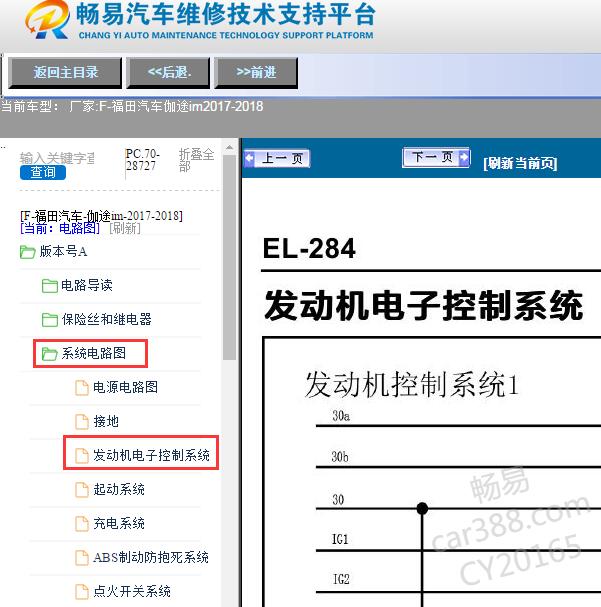Click the 当前车型 vehicle info text
This screenshot has height=607, width=601.
(x=132, y=106)
